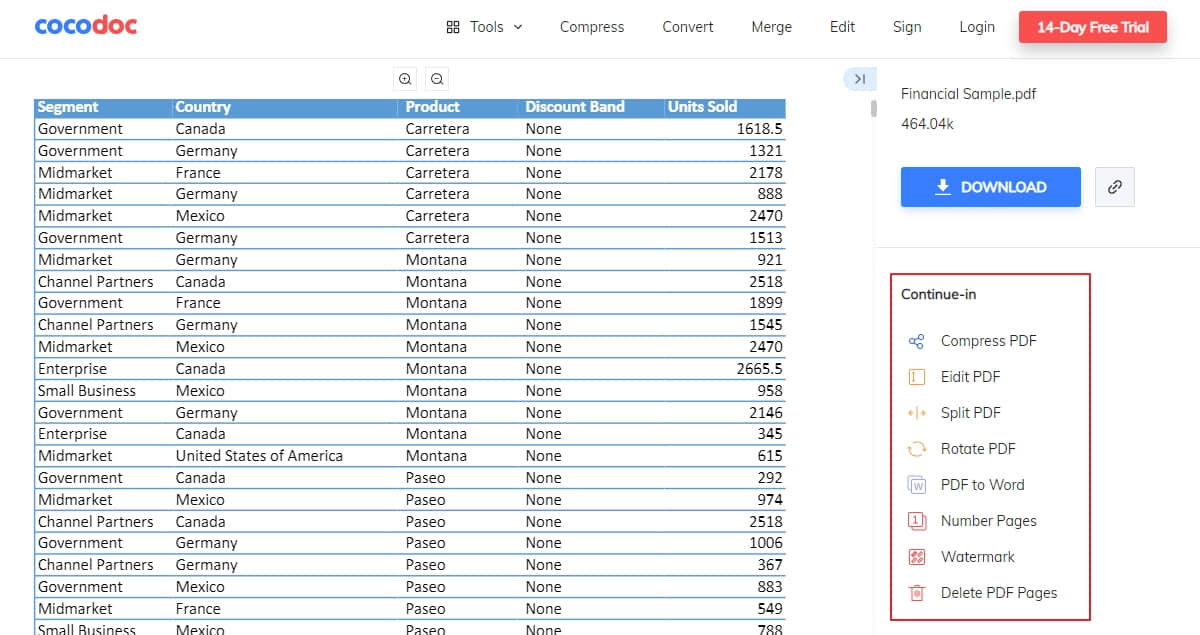Click the Rotate PDF icon
Image resolution: width=1200 pixels, height=635 pixels.
[x=916, y=448]
